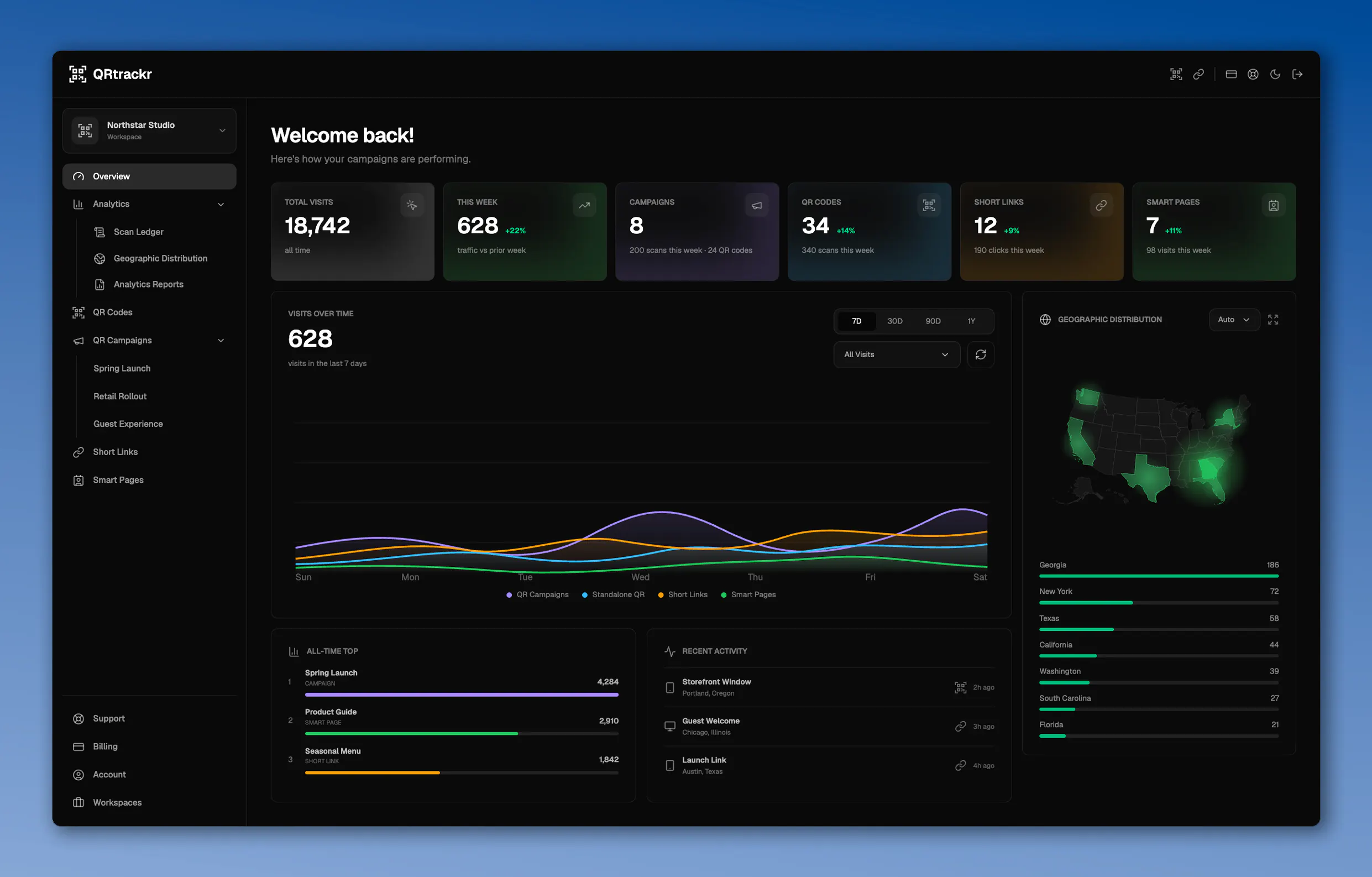Screen dimensions: 1372x877
Task: Select the 7D time range
Action: pos(856,321)
